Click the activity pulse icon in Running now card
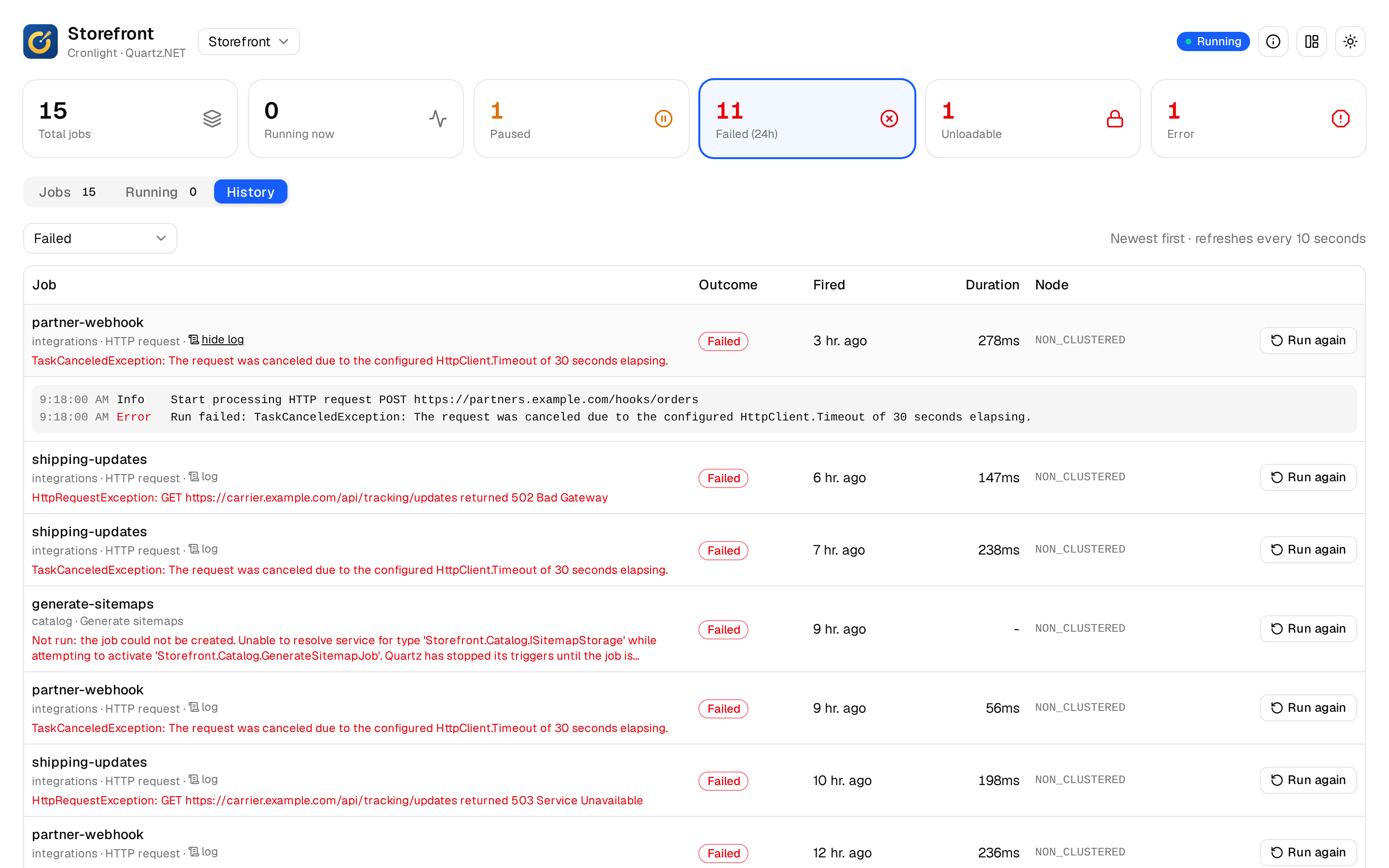This screenshot has height=868, width=1389. (x=438, y=119)
